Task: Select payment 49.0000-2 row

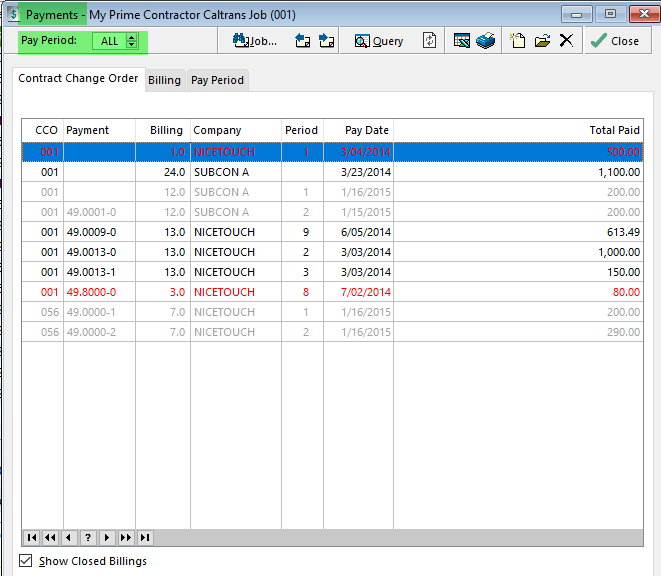Action: (x=332, y=332)
